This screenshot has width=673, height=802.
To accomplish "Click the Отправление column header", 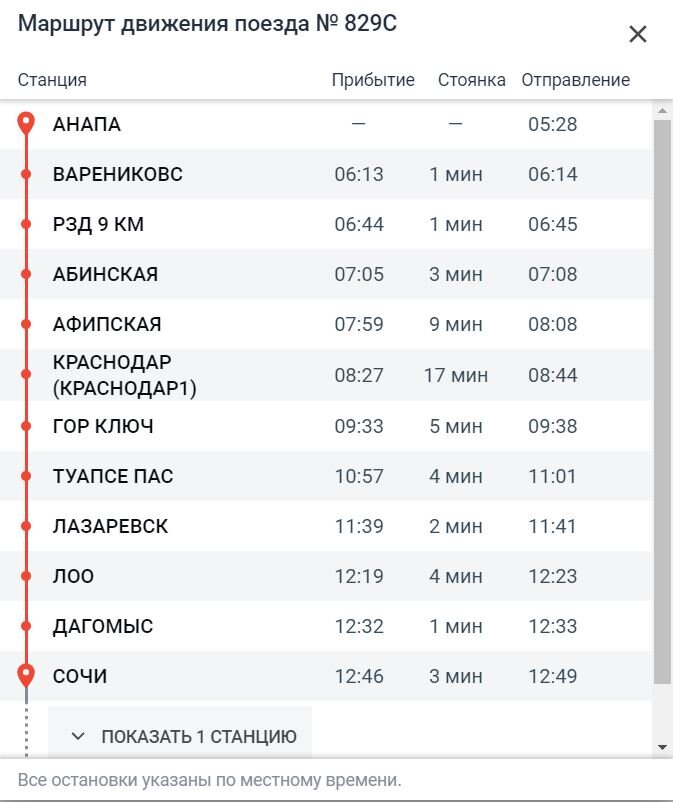I will click(x=575, y=80).
